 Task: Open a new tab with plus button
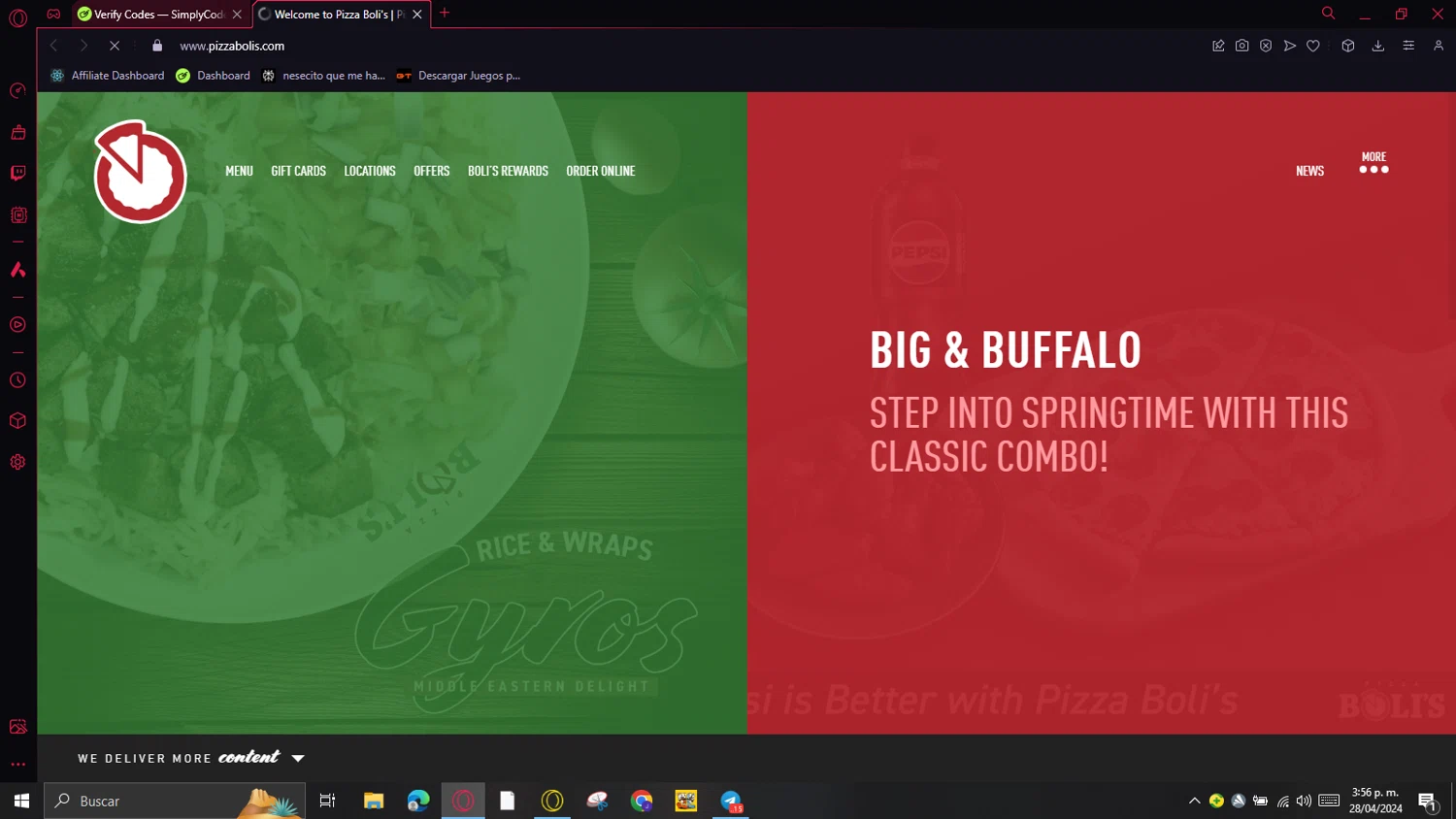445,13
